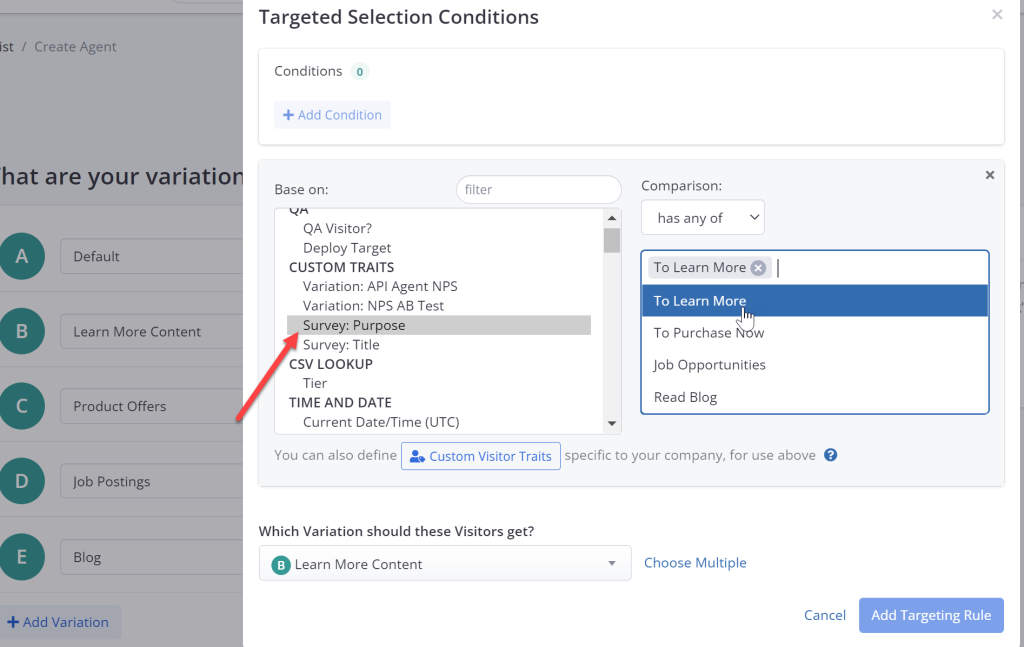The height and width of the screenshot is (647, 1024).
Task: Click the Choose Multiple link
Action: point(695,563)
